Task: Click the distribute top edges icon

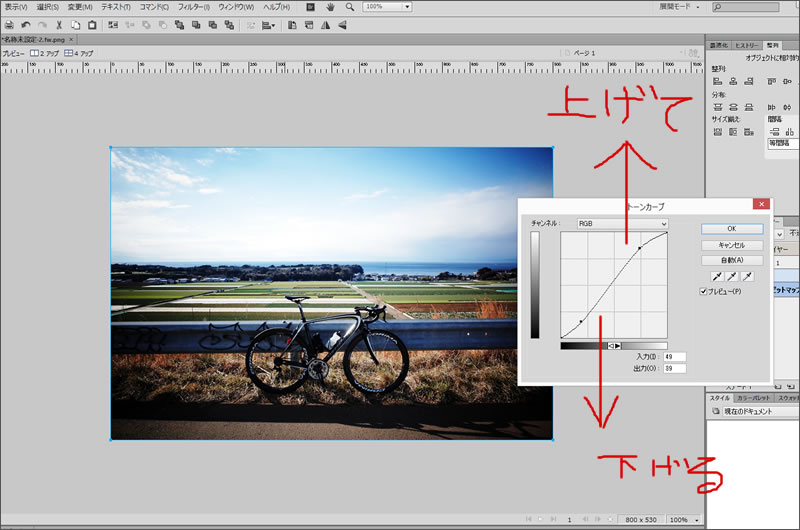Action: pyautogui.click(x=717, y=107)
